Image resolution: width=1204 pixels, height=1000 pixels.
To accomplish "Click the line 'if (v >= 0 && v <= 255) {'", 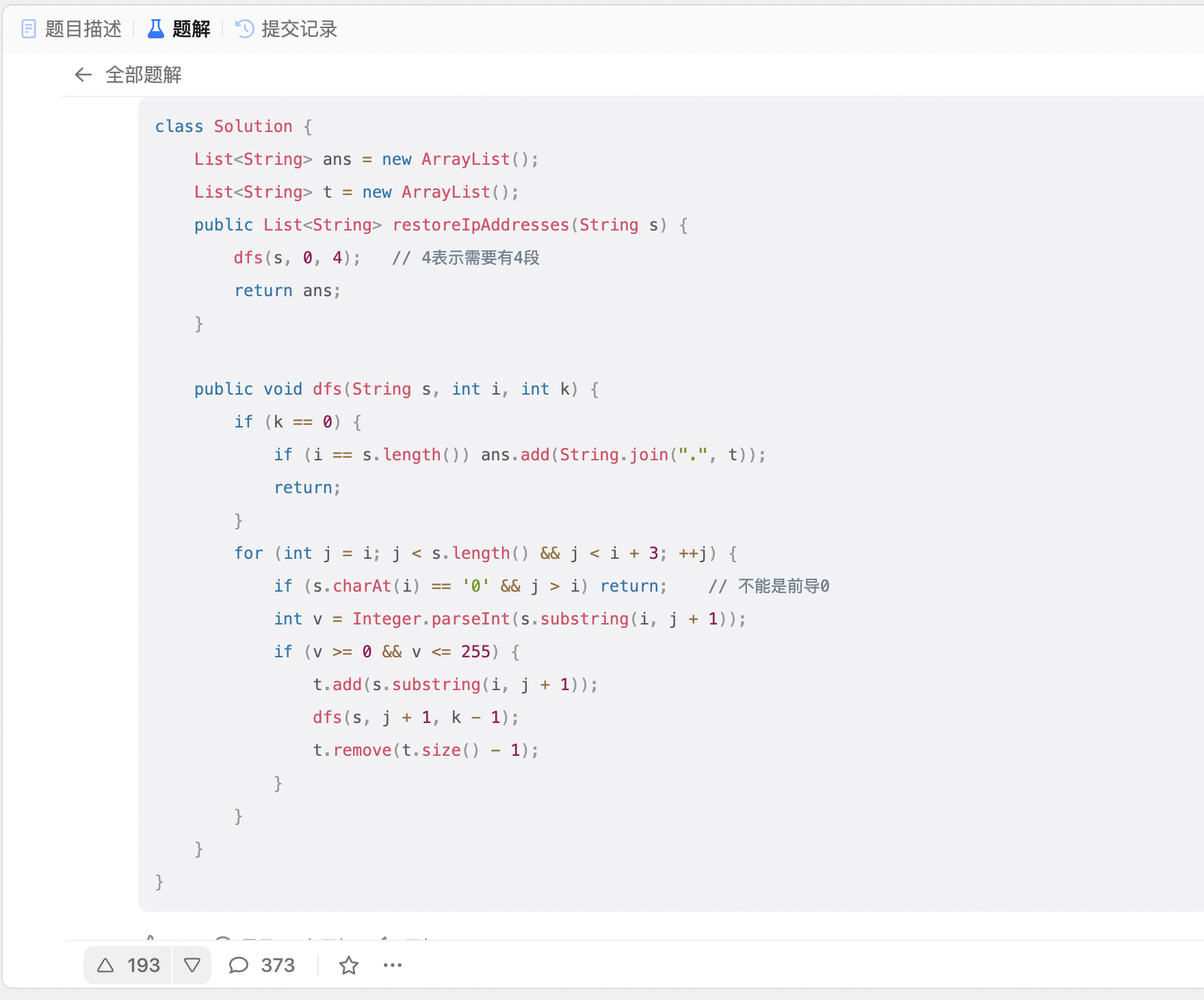I will pyautogui.click(x=397, y=652).
